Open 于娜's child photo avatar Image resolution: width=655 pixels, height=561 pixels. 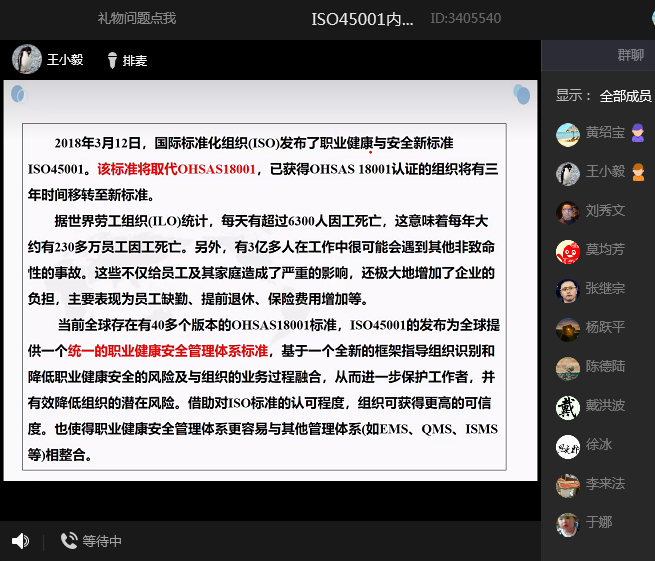pos(568,525)
